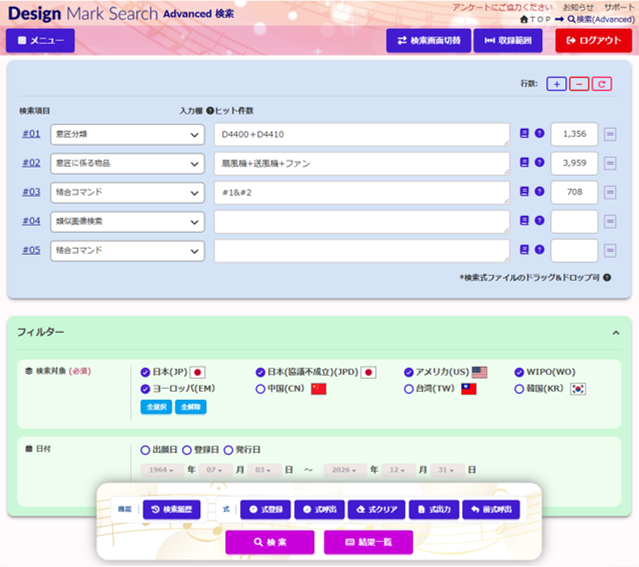Screen dimensions: 639x567
Task: Click the help icon beside ヒット件数
Action: (210, 111)
